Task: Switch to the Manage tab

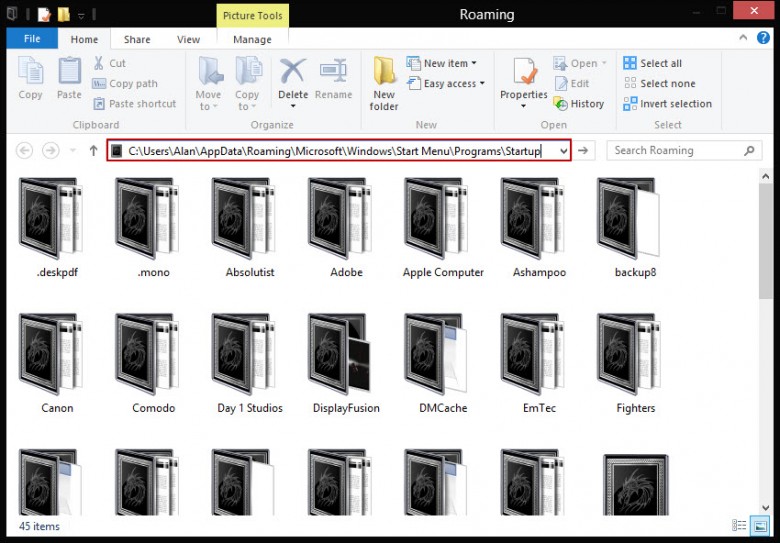Action: [x=252, y=39]
